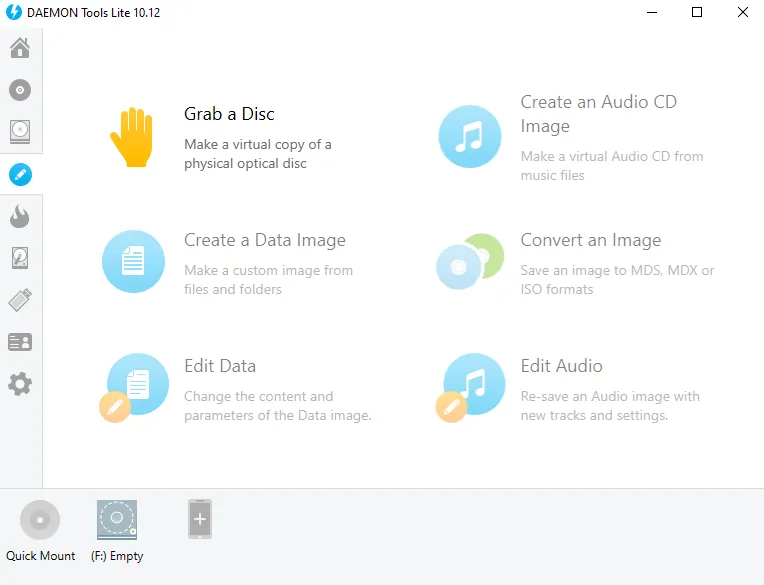
Task: Click the Create an Audio CD Image music icon
Action: click(470, 136)
